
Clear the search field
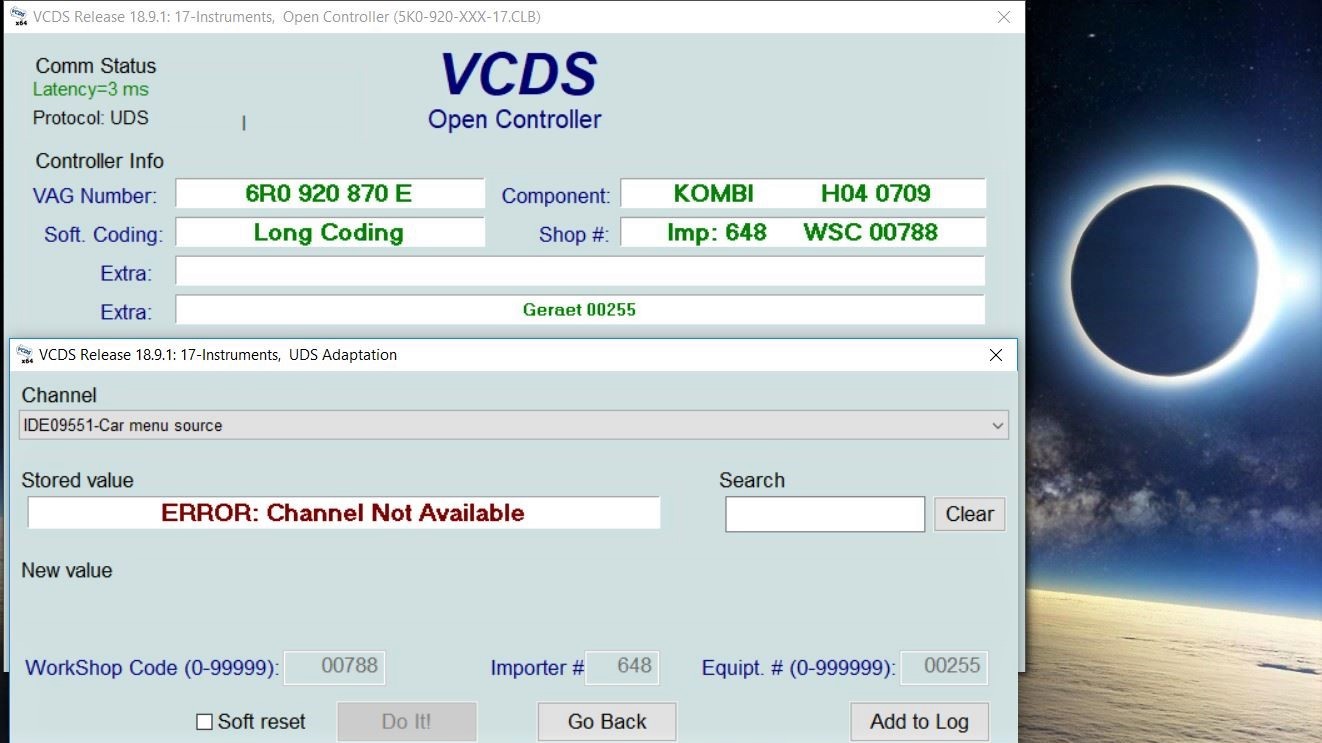[969, 514]
